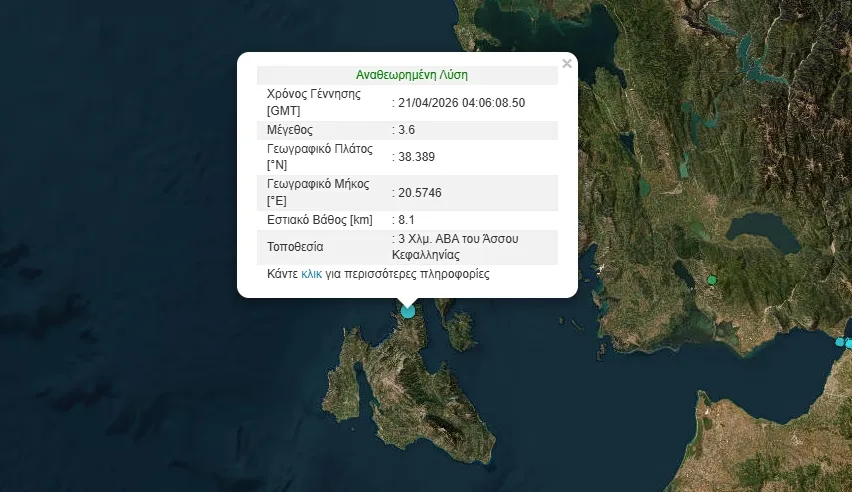
Task: Close the earthquake info popup
Action: pos(567,64)
